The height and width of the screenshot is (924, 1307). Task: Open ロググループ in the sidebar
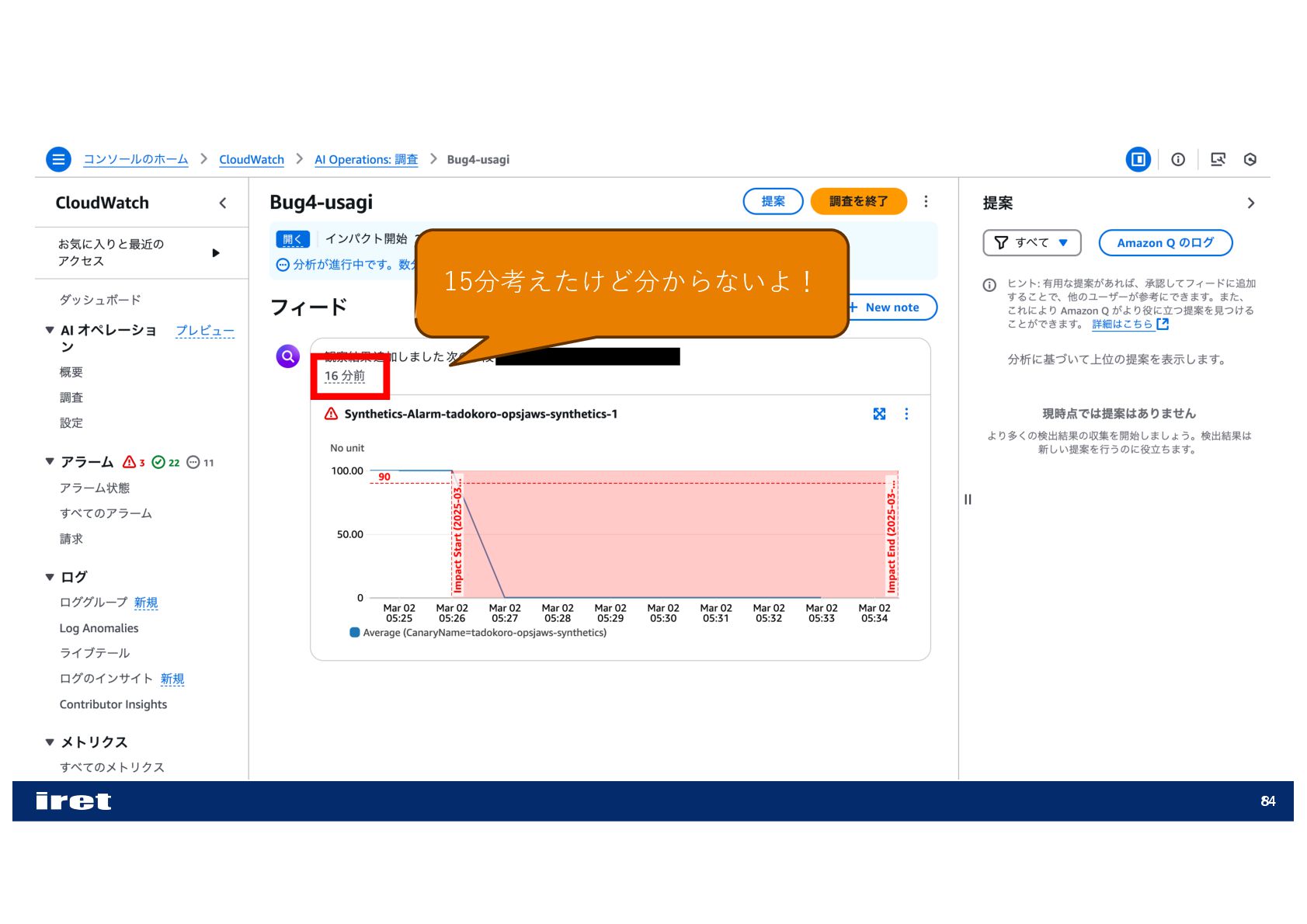pos(94,603)
